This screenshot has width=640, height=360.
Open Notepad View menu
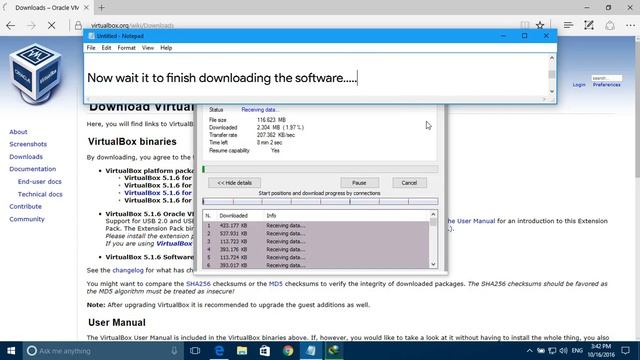[x=148, y=48]
